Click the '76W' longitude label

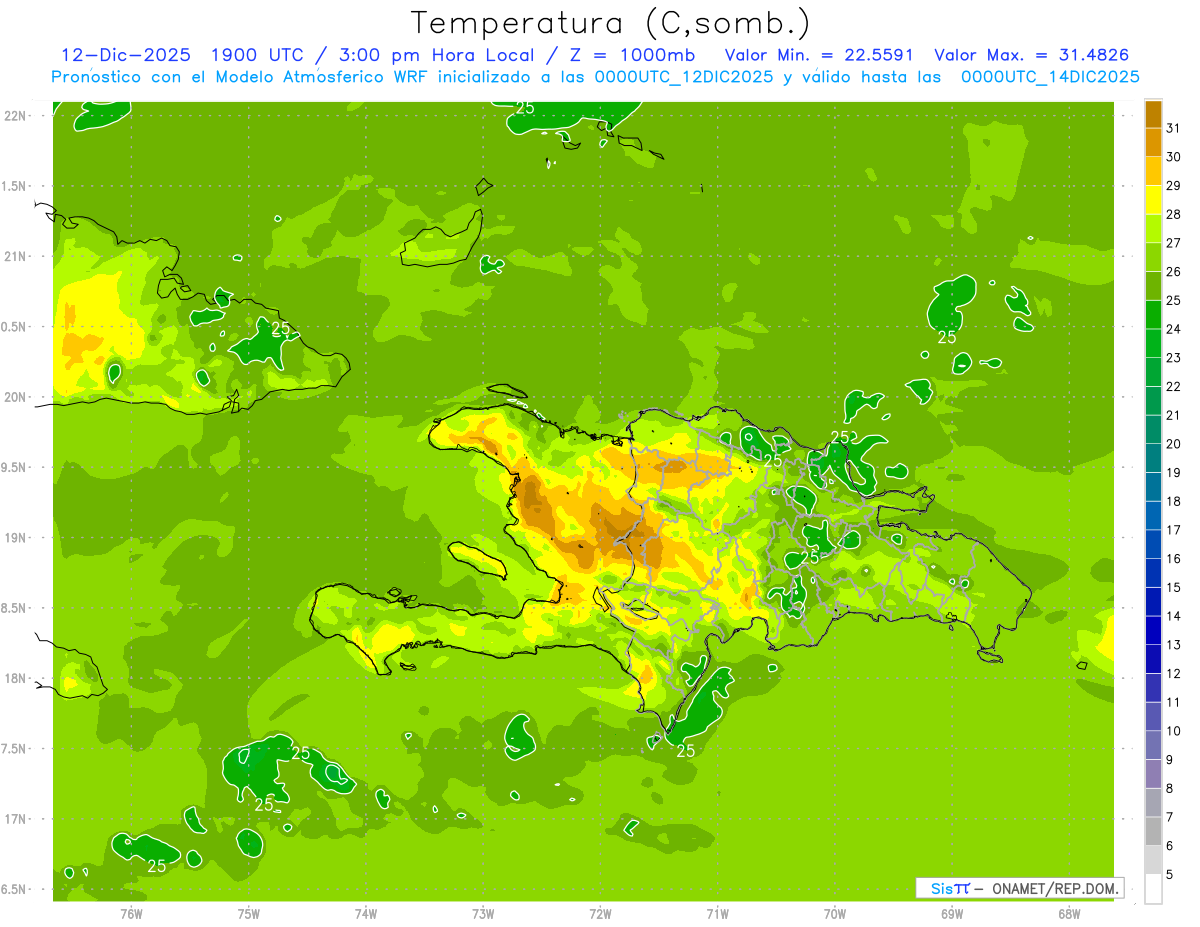(131, 913)
